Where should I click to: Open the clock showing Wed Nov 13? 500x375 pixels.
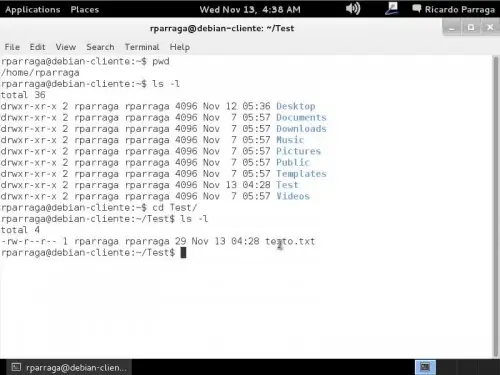pyautogui.click(x=250, y=9)
